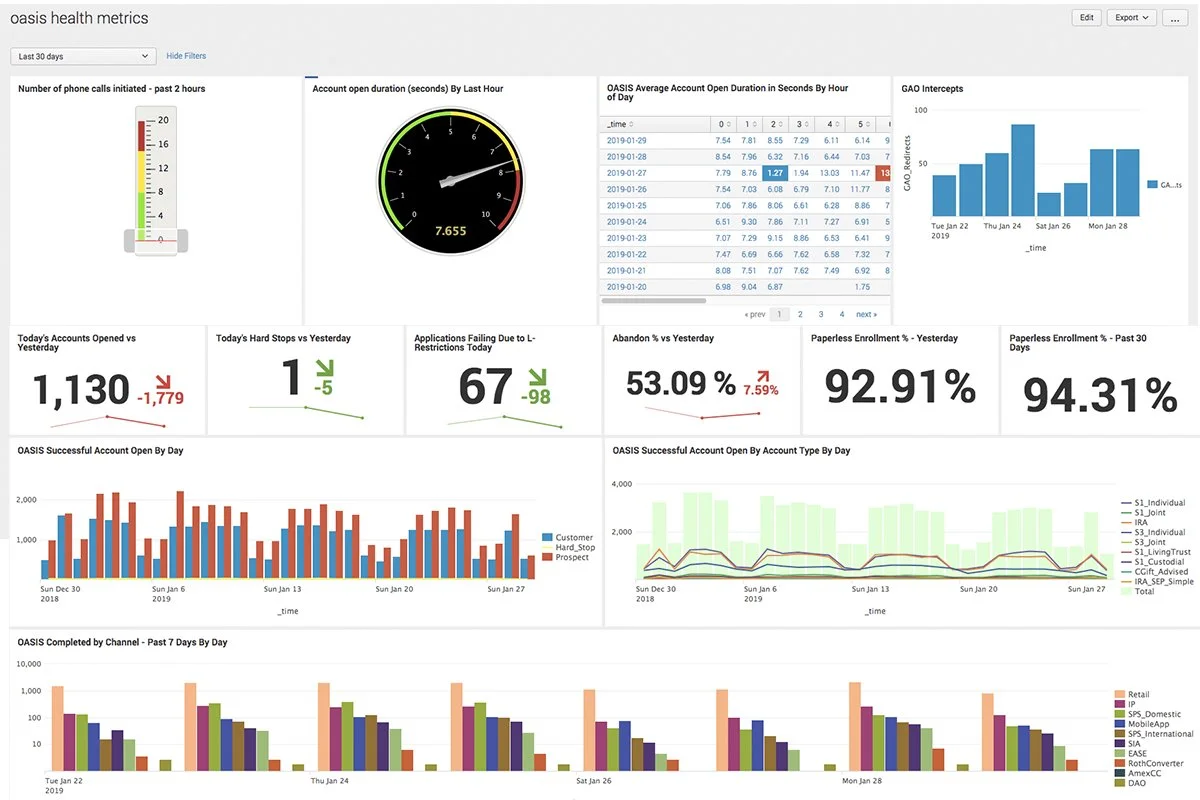1200x800 pixels.
Task: Click red down arrow beside -1,779
Action: (x=162, y=380)
